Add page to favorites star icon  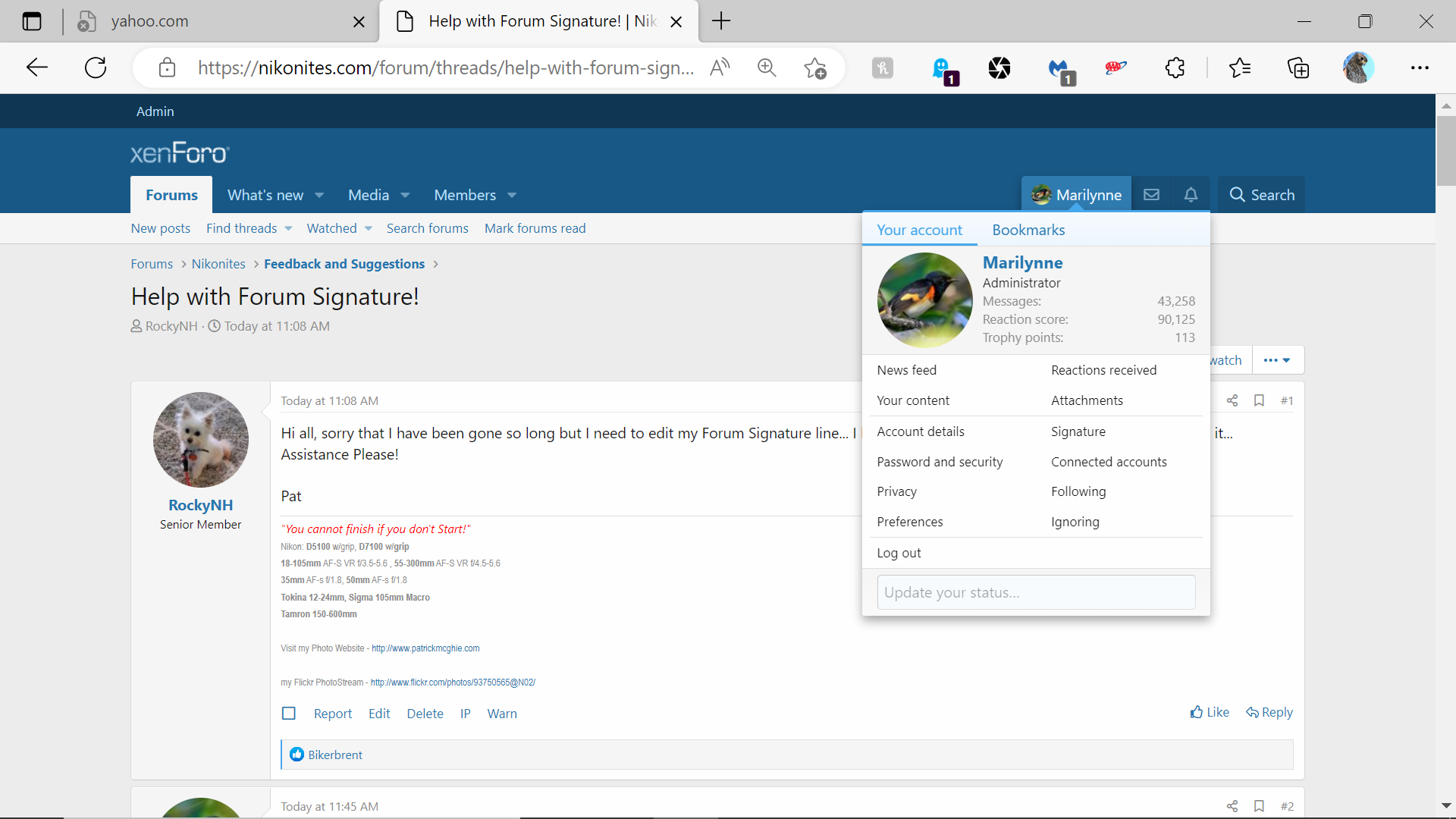[x=815, y=67]
